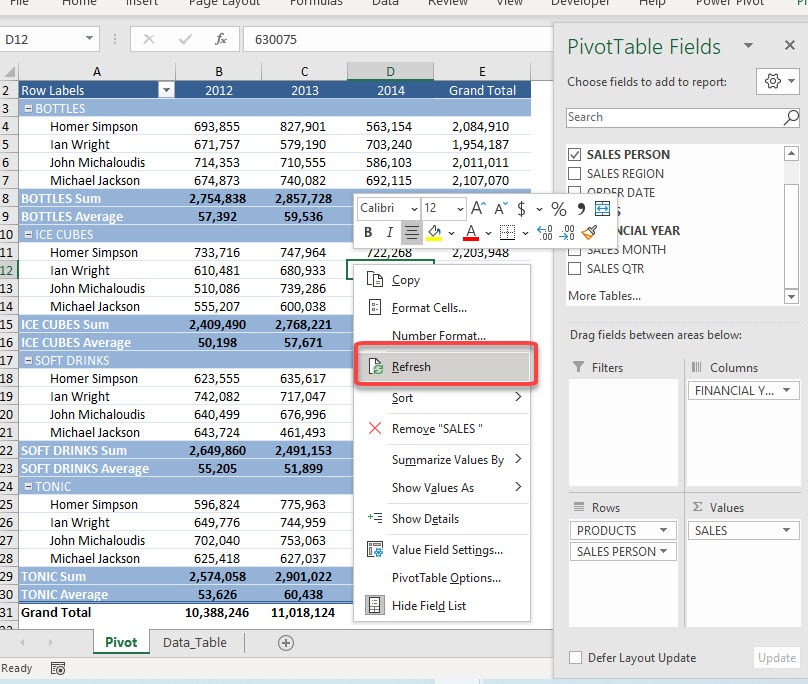Open Summarize Values By submenu
This screenshot has width=808, height=684.
[x=442, y=459]
